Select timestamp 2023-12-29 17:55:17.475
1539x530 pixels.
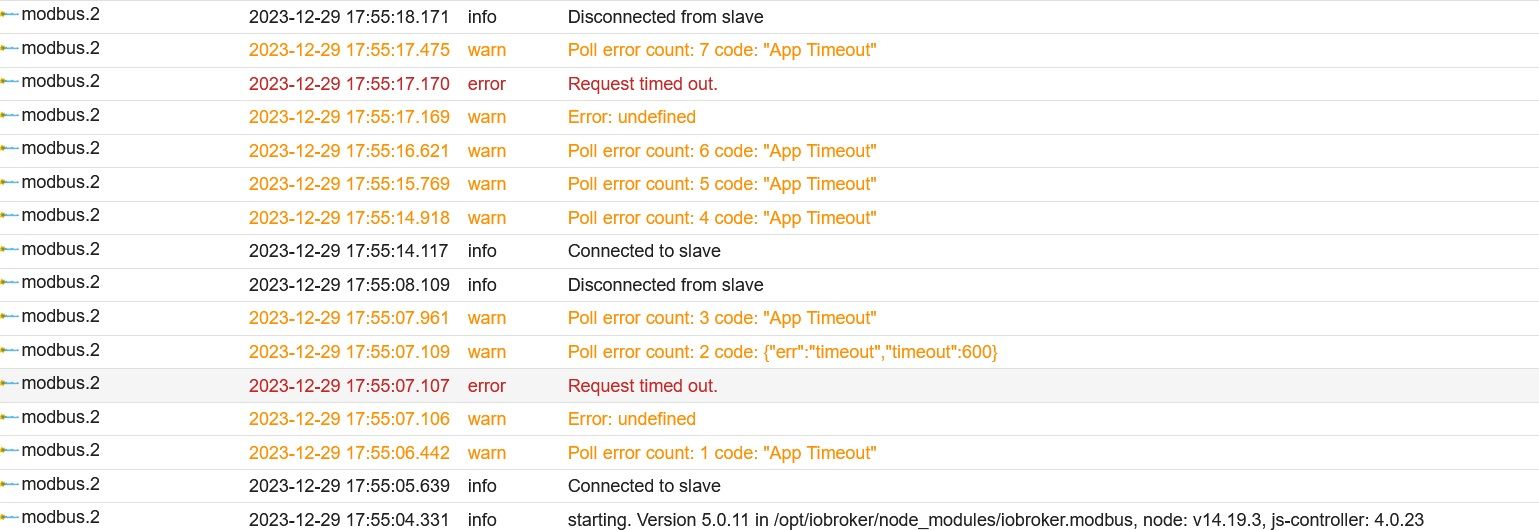click(349, 50)
